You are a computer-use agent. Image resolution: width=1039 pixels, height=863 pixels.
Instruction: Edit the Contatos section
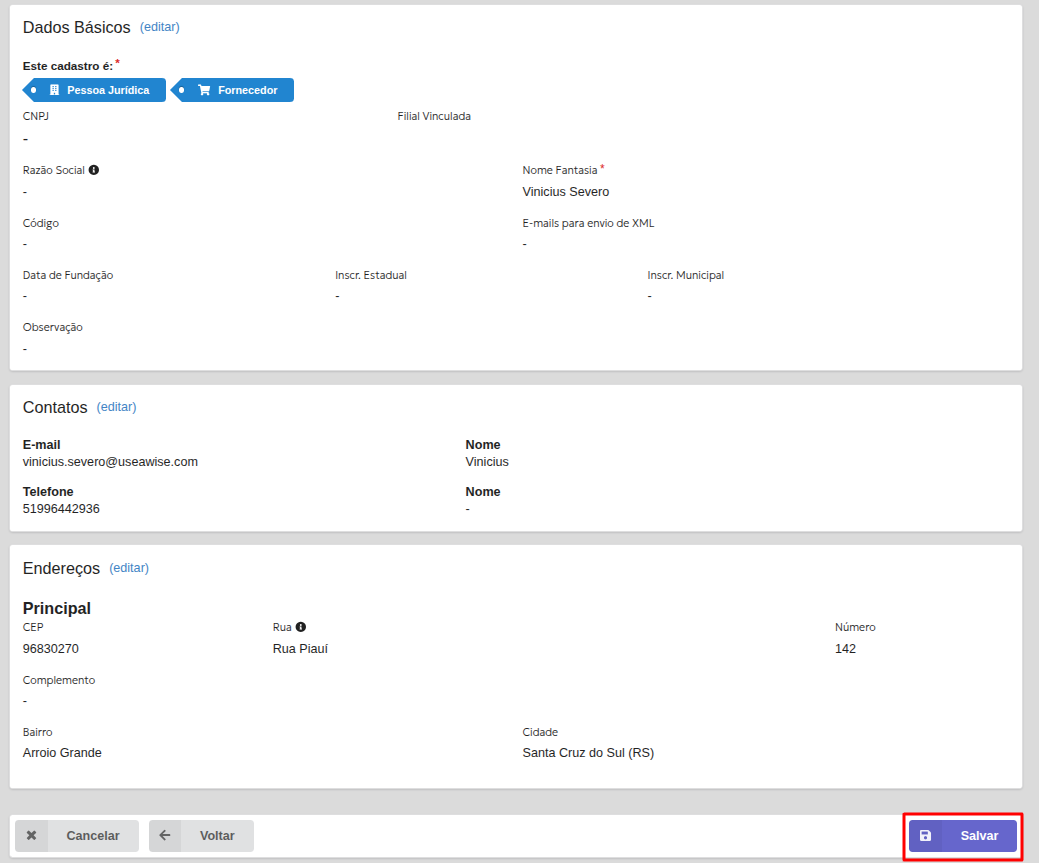(116, 407)
